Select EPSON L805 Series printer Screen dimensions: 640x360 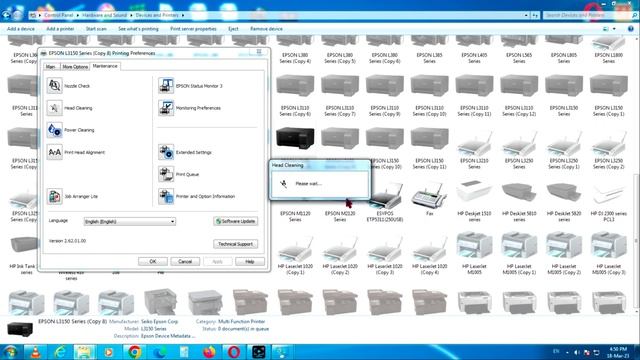[x=564, y=49]
